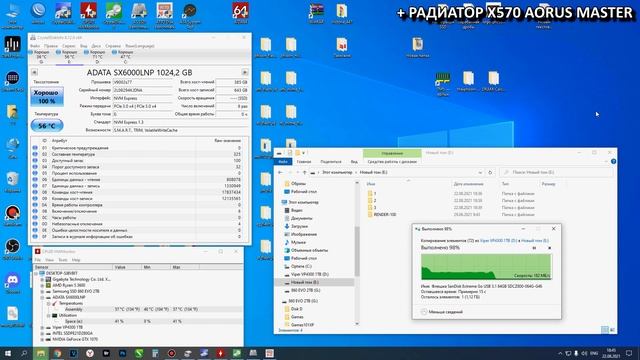Collapse the Temperatures branch in HWMonitor
Screen dimensions: 640x360
coord(48,303)
